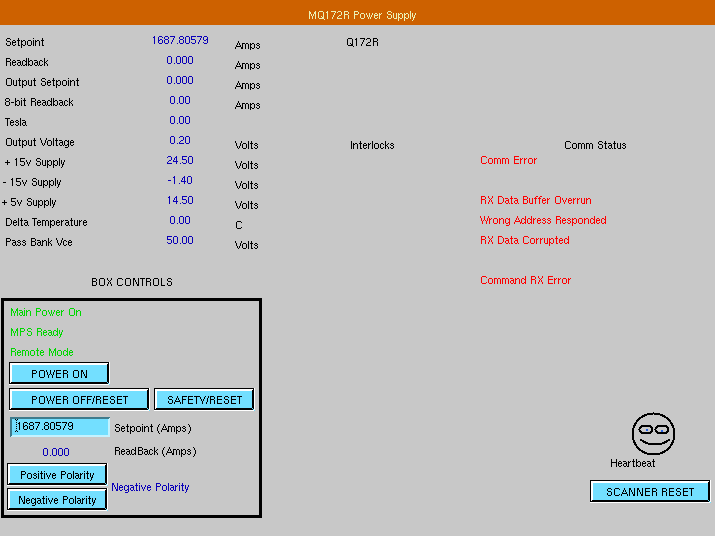Screen dimensions: 715x536
Task: Click the Setpoint value 1687.80579 readout
Action: [x=180, y=40]
